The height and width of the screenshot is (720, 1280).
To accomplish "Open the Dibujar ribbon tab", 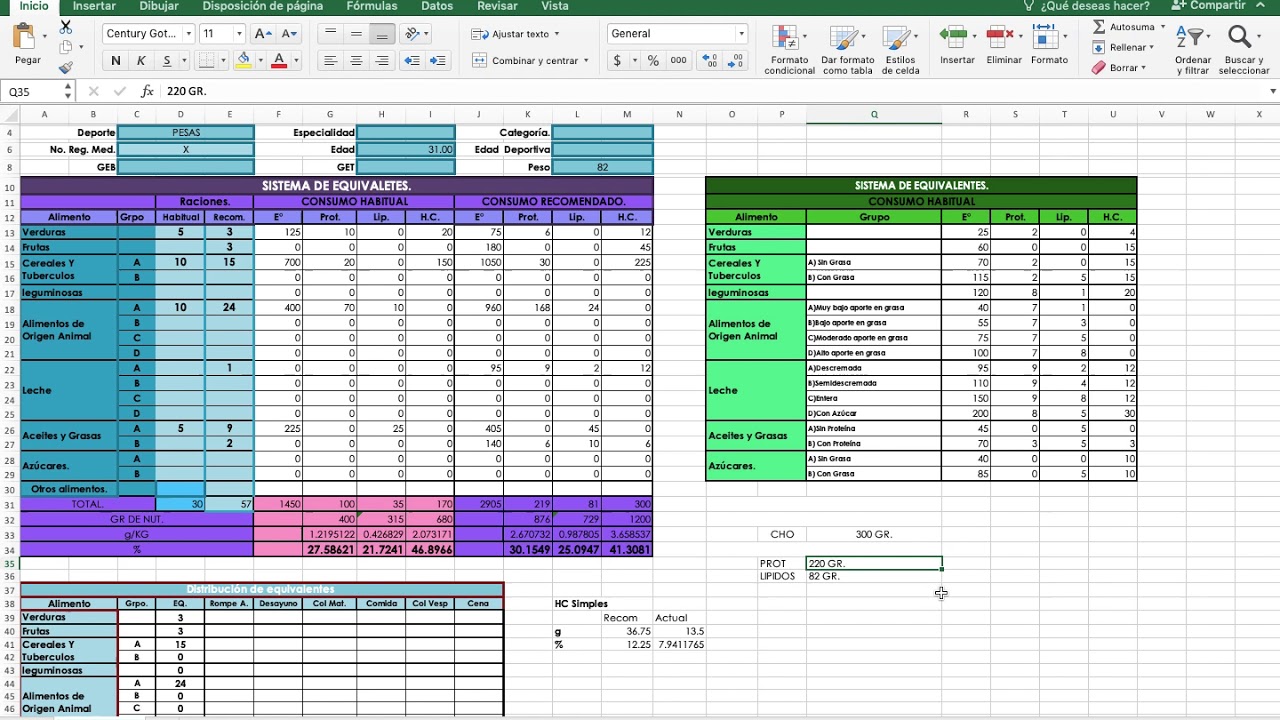I will coord(159,6).
